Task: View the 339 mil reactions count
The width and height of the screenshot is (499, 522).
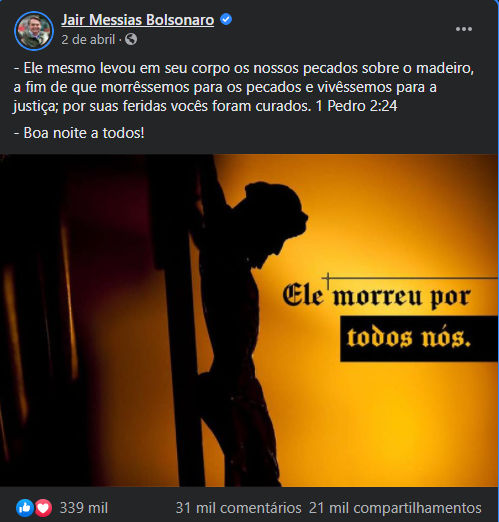Action: click(x=84, y=508)
